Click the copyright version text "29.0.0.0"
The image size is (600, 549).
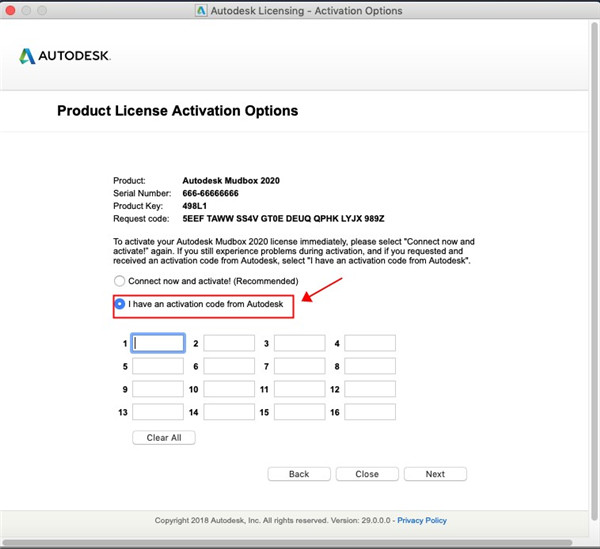(376, 520)
